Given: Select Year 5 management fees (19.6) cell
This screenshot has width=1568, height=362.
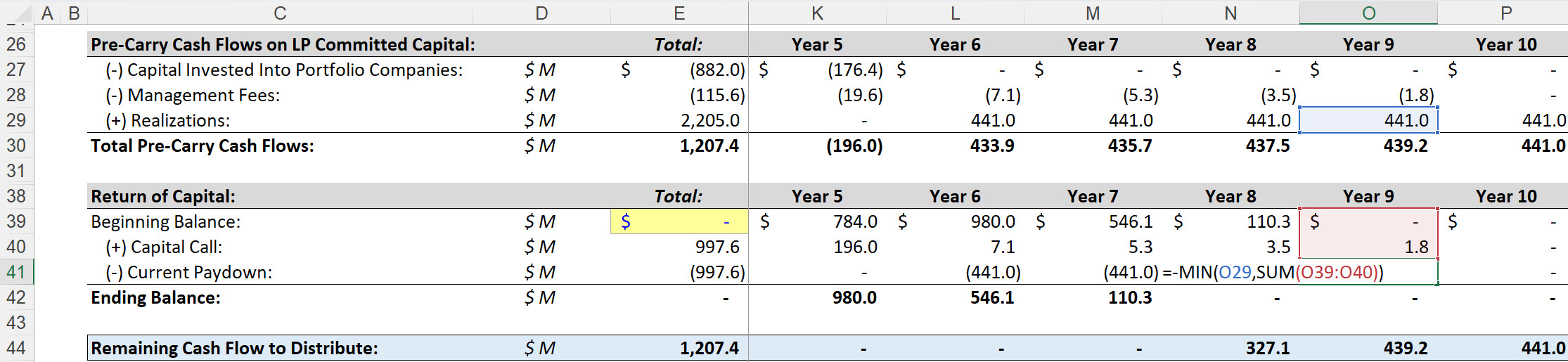Looking at the screenshot, I should tap(817, 95).
